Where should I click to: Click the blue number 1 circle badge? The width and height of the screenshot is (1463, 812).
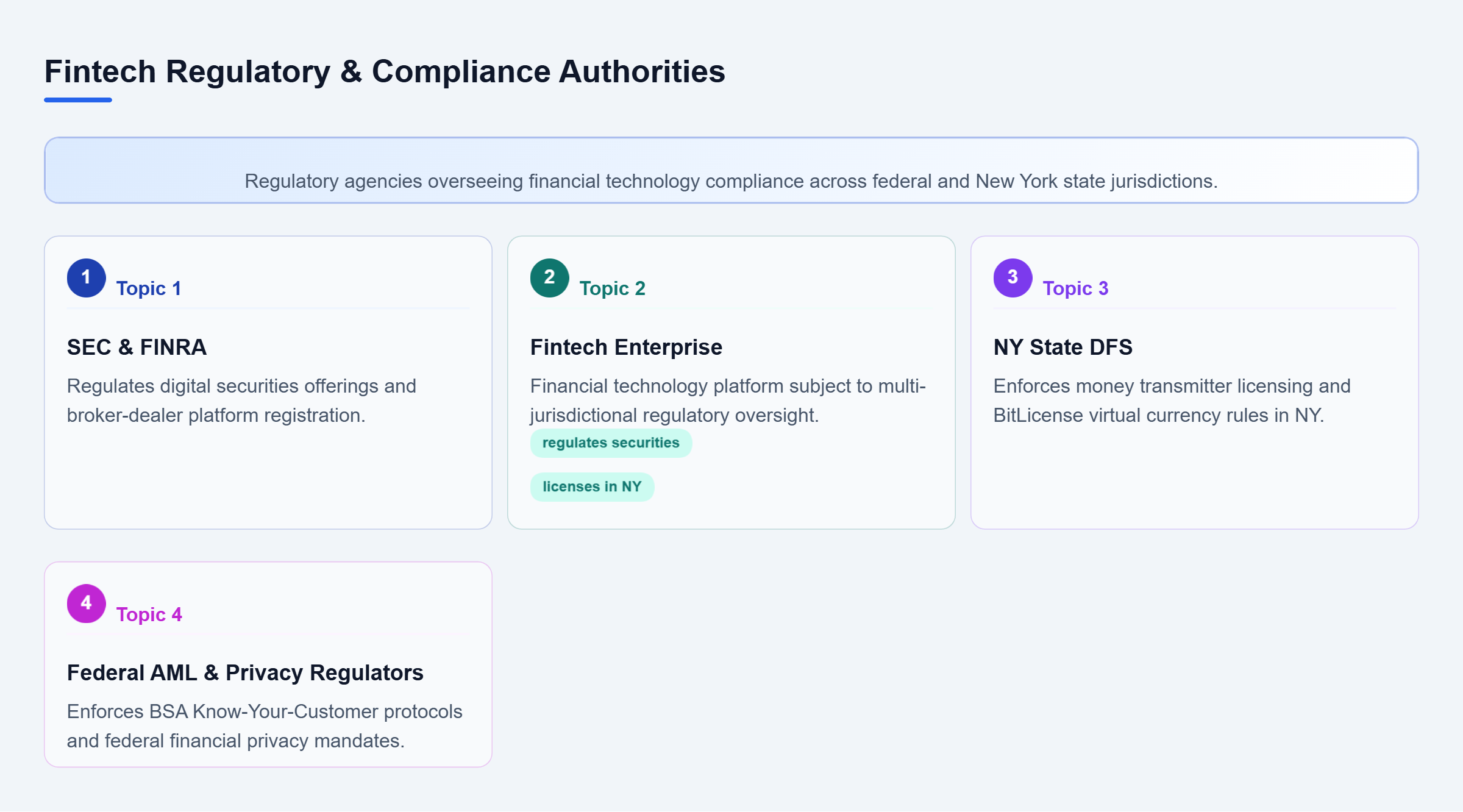tap(86, 278)
